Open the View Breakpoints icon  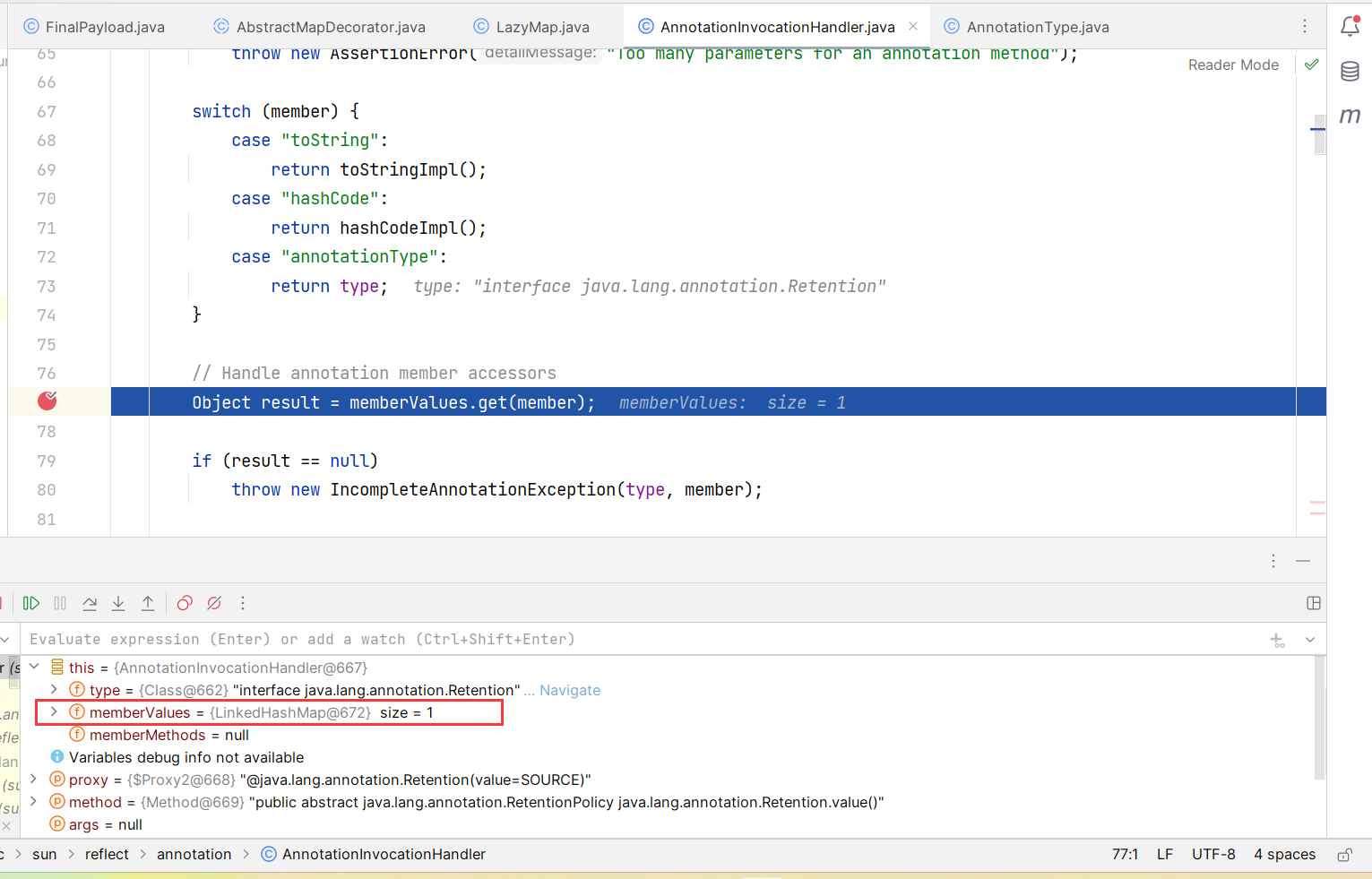(185, 603)
